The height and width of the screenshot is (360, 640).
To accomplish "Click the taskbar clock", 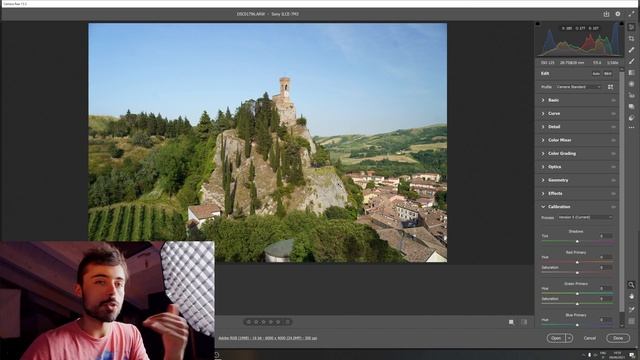I will point(617,355).
